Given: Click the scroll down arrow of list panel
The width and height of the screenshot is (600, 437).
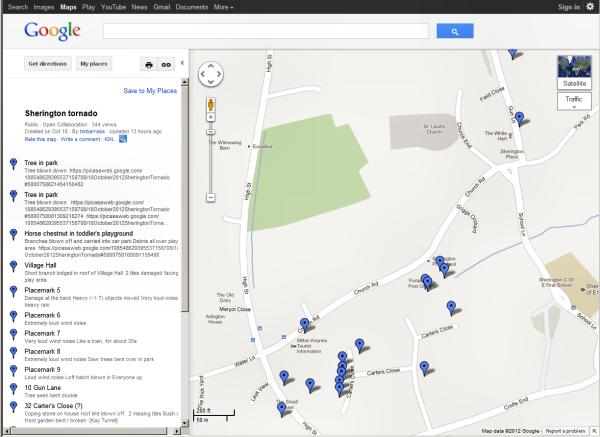Looking at the screenshot, I should [x=185, y=423].
